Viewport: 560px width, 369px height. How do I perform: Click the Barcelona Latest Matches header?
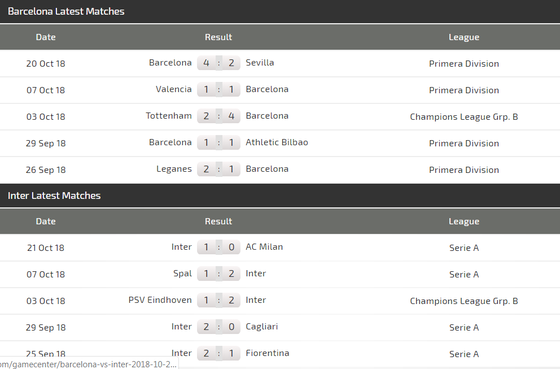[x=66, y=11]
